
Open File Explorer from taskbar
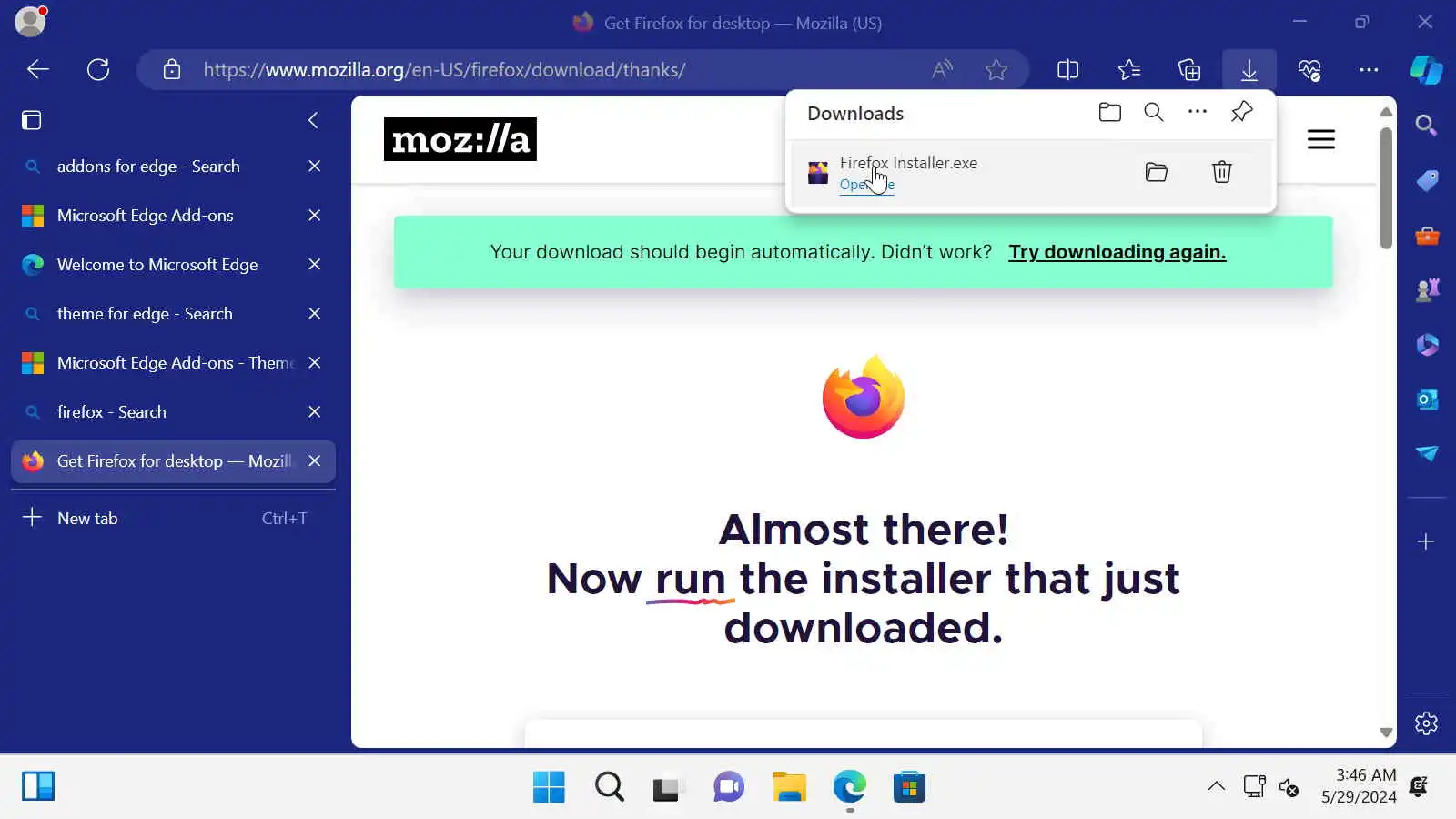point(790,787)
